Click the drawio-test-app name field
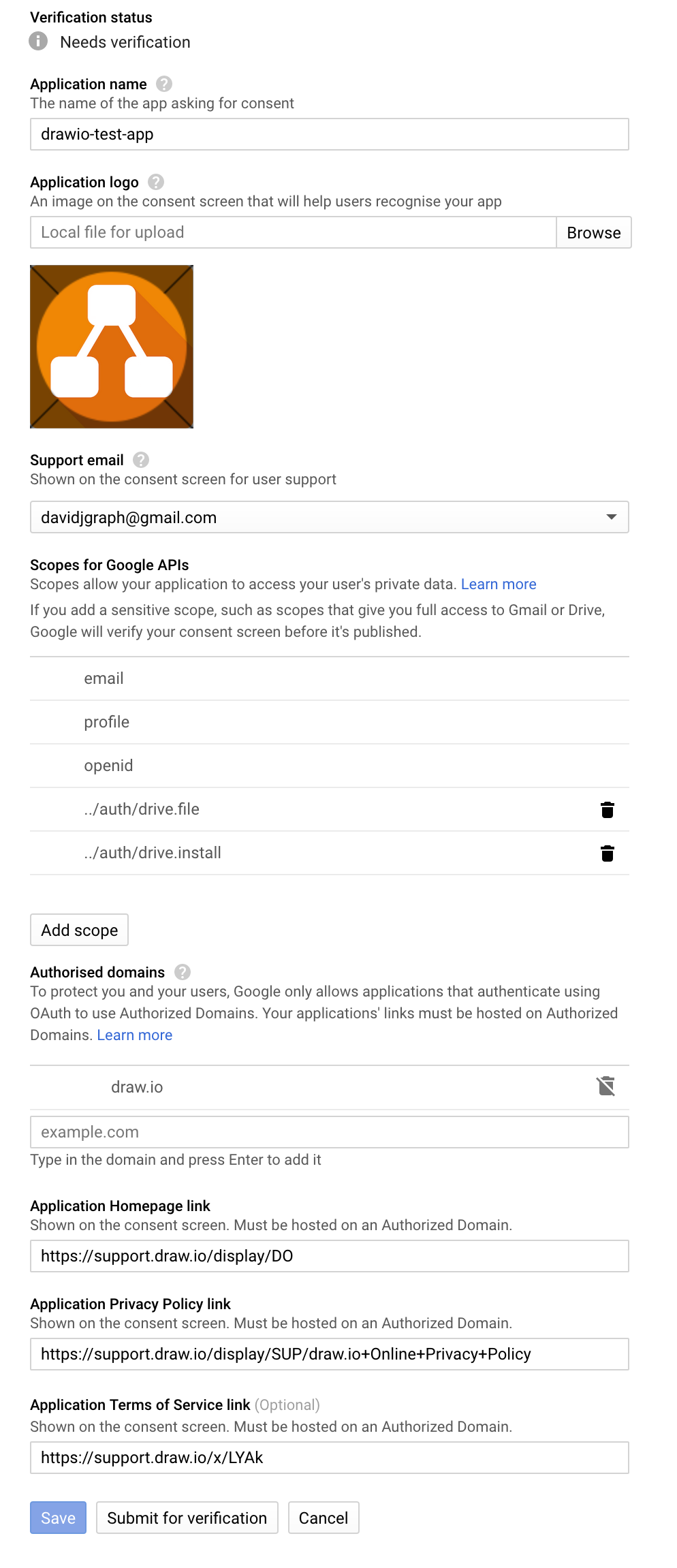The image size is (677, 1568). [329, 134]
